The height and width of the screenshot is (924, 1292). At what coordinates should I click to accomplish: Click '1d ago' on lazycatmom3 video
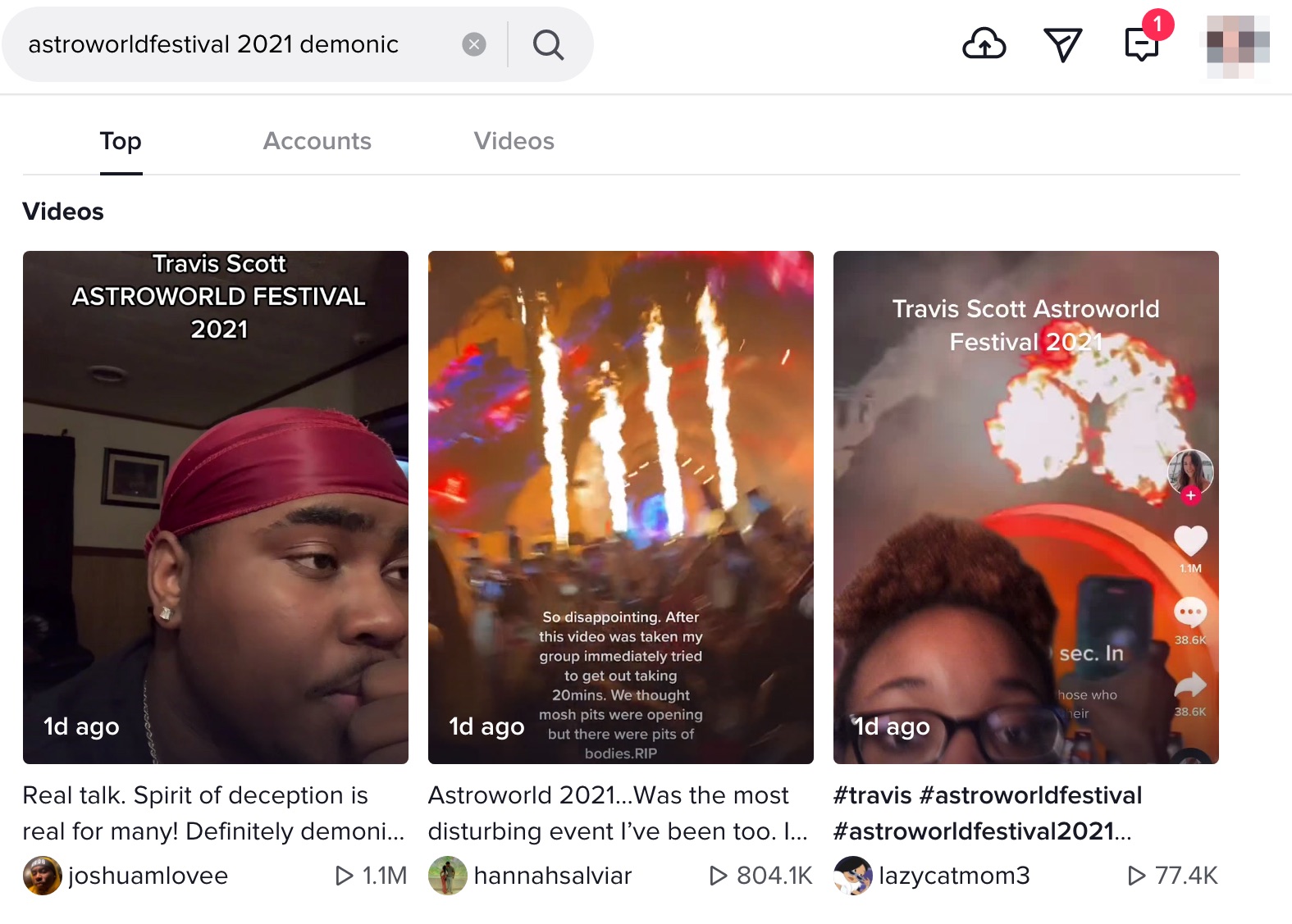pyautogui.click(x=892, y=726)
